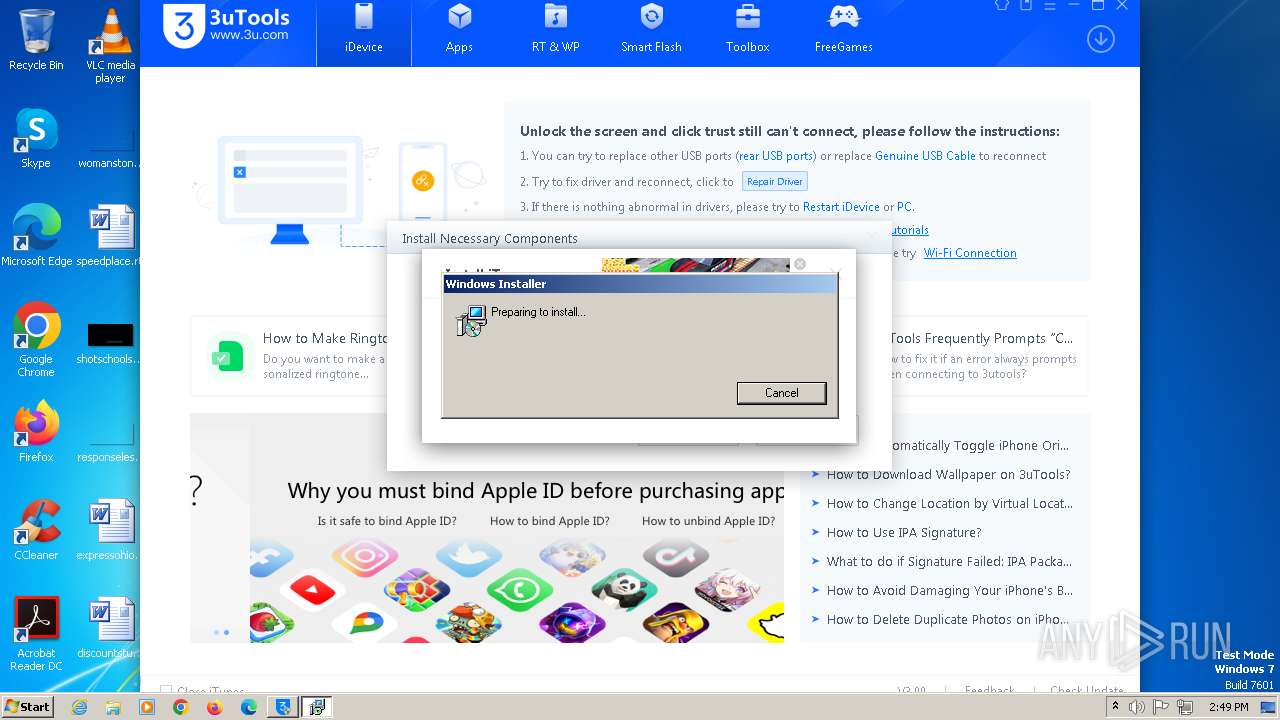1280x720 pixels.
Task: Open File Explorer from the taskbar
Action: click(x=113, y=707)
